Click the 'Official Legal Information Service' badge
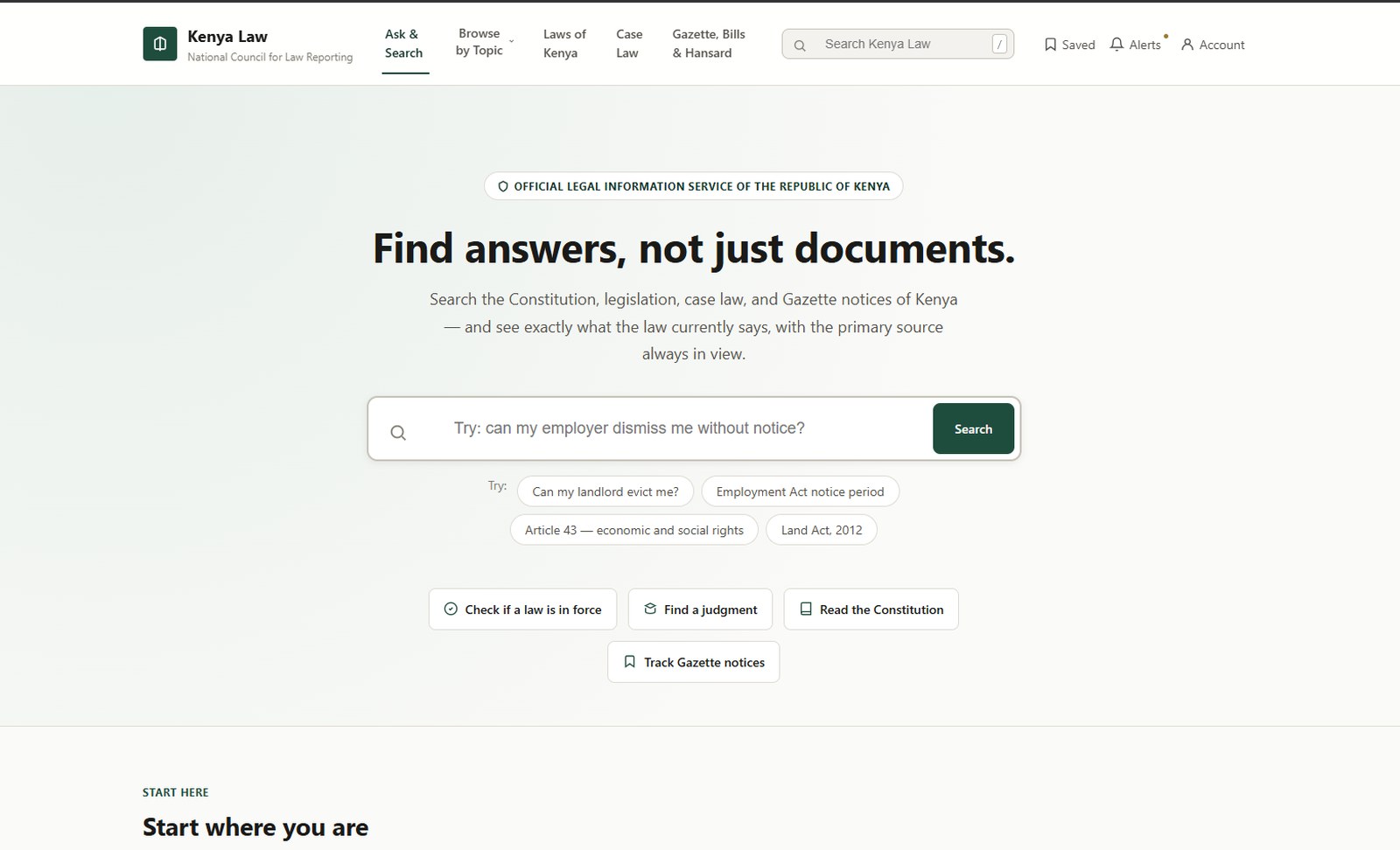The width and height of the screenshot is (1400, 850). [694, 186]
